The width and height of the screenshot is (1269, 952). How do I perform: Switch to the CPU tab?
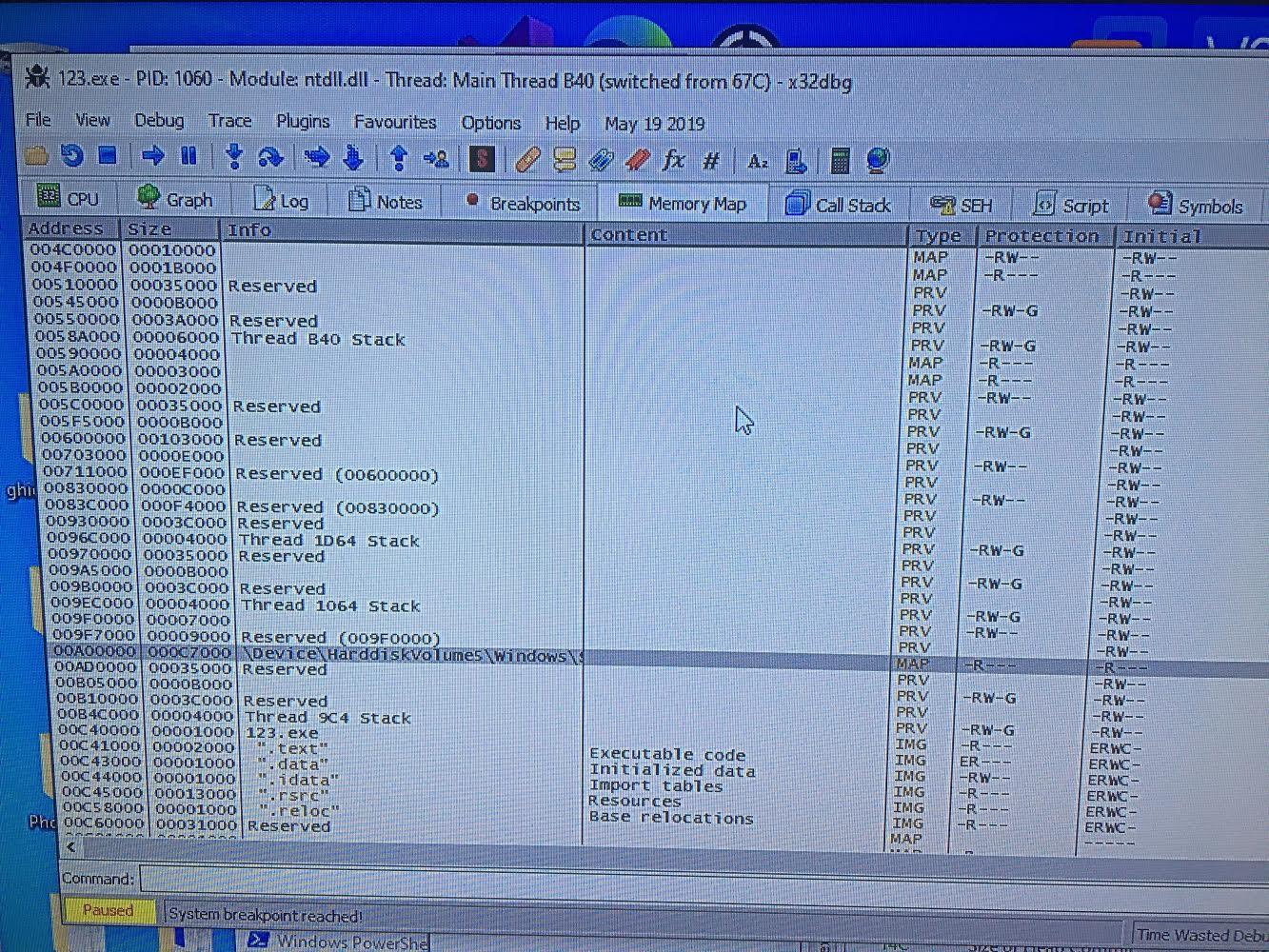[68, 198]
